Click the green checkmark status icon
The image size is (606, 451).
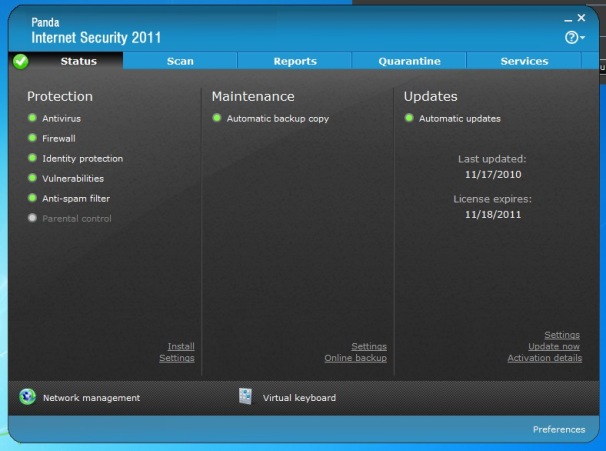click(21, 61)
